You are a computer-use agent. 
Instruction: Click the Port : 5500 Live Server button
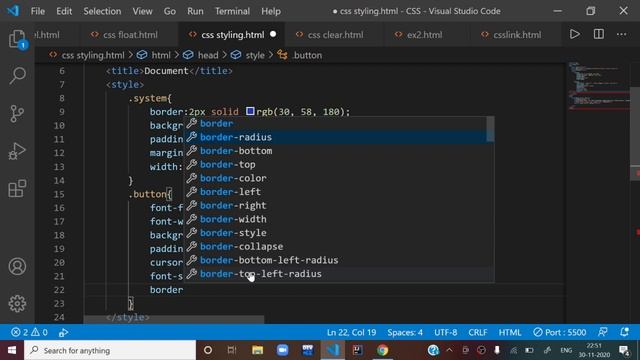560,332
